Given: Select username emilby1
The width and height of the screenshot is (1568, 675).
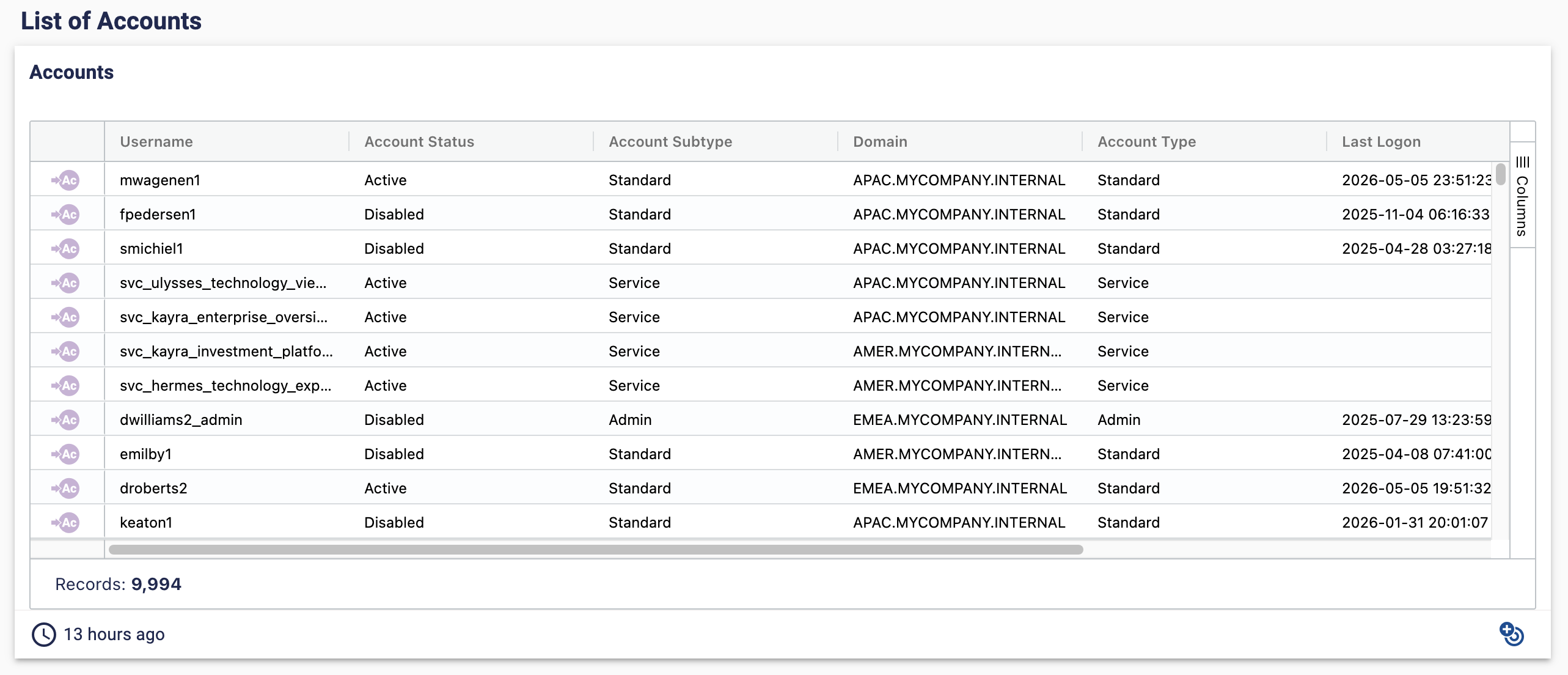Looking at the screenshot, I should pos(146,454).
